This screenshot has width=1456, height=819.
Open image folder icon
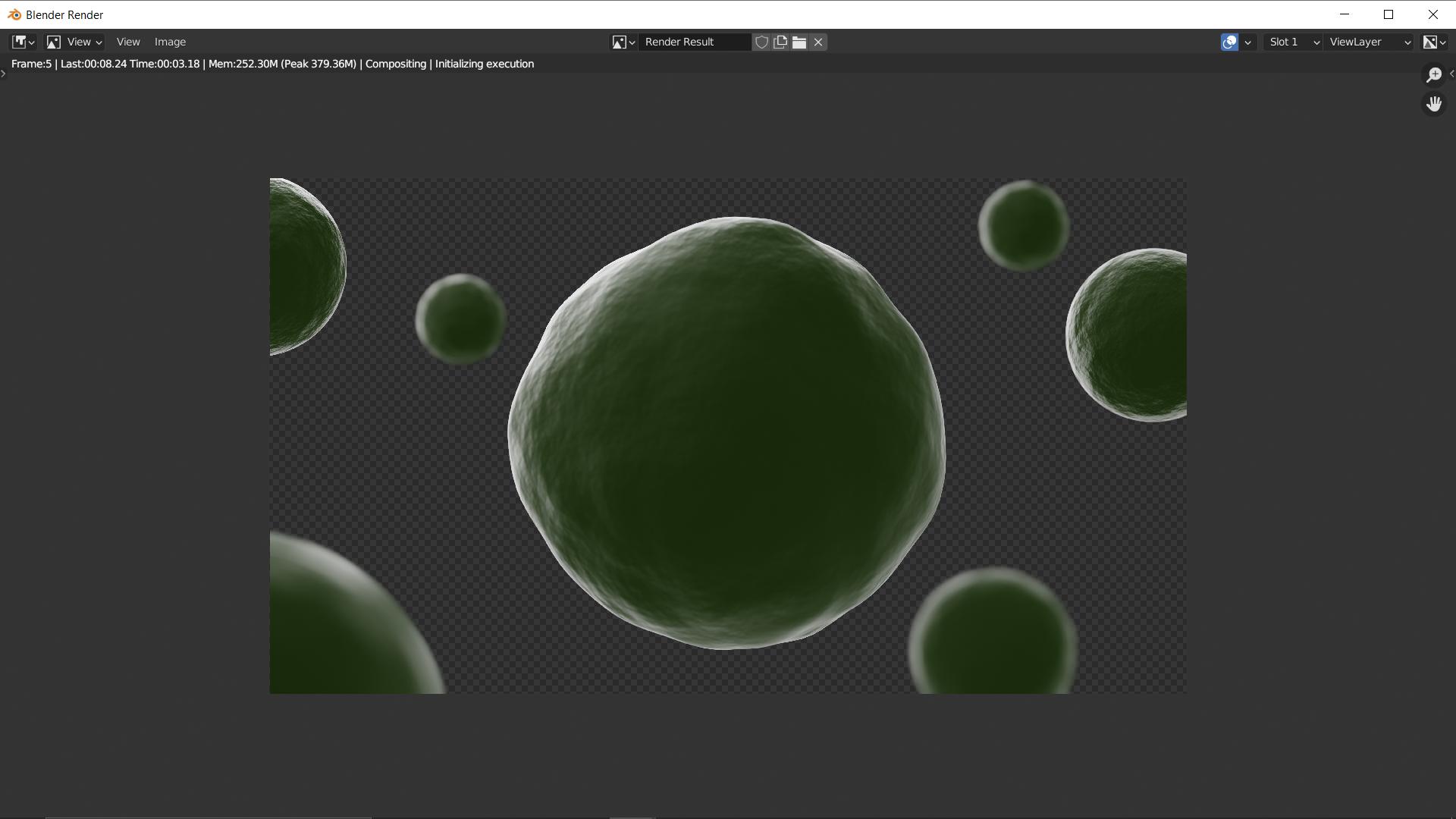(799, 42)
